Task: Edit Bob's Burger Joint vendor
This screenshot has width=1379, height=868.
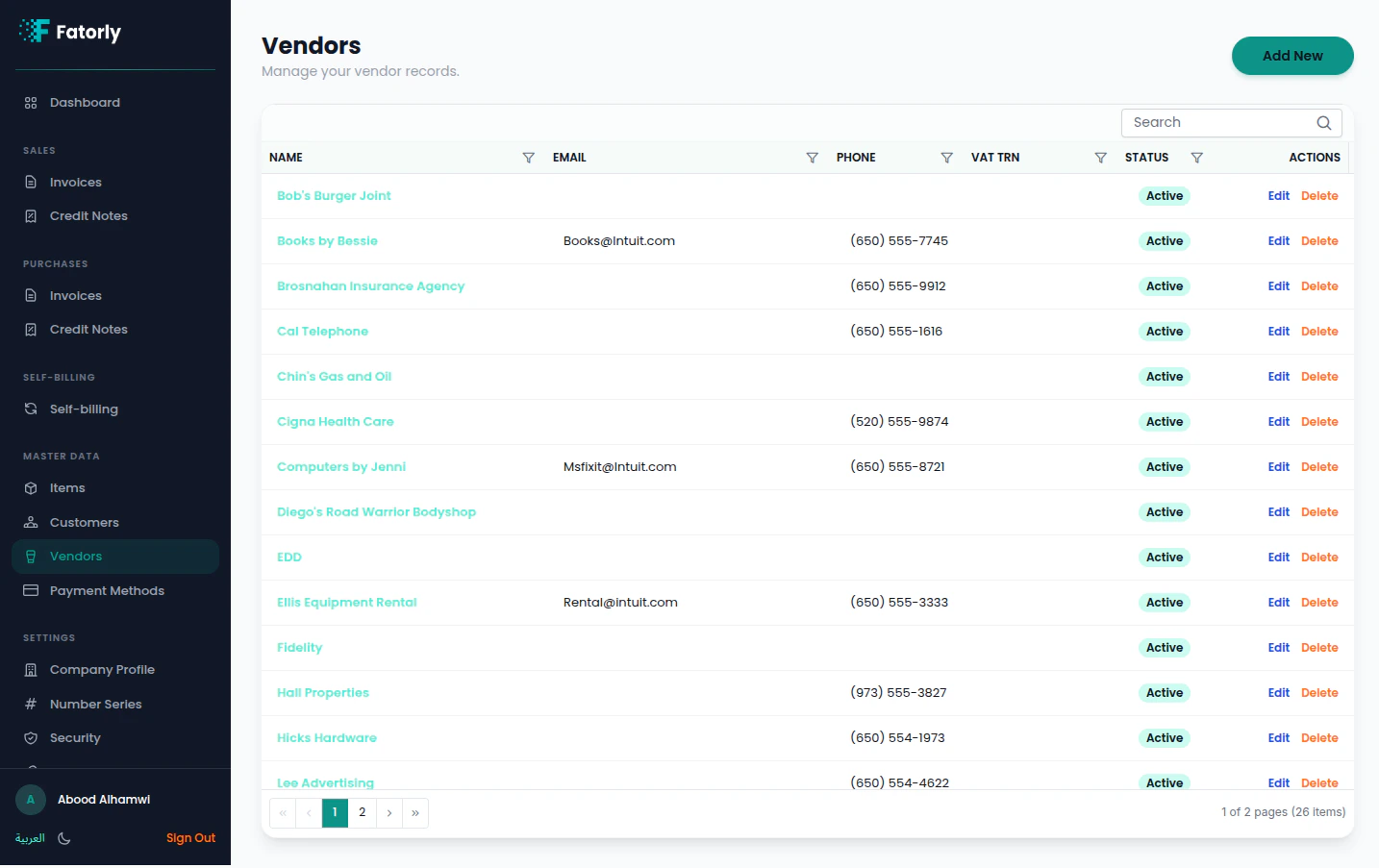Action: click(1278, 196)
